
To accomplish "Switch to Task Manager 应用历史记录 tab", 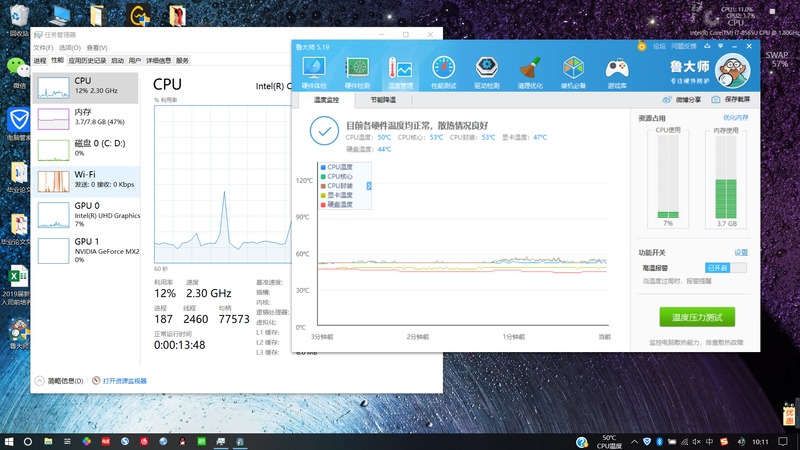I will (x=87, y=61).
